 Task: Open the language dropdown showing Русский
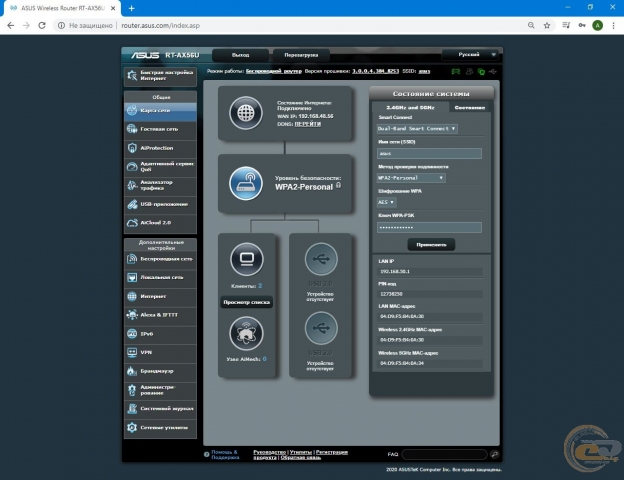(471, 55)
